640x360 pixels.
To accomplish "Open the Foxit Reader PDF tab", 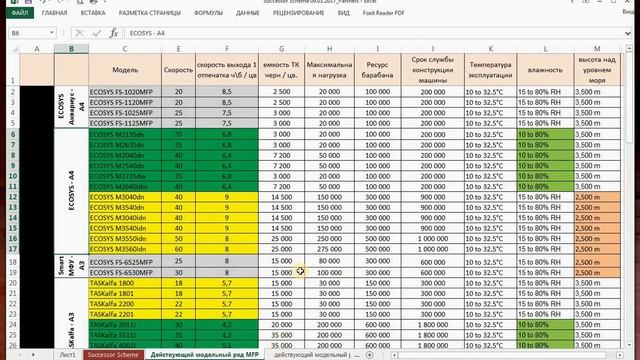I will (x=383, y=13).
